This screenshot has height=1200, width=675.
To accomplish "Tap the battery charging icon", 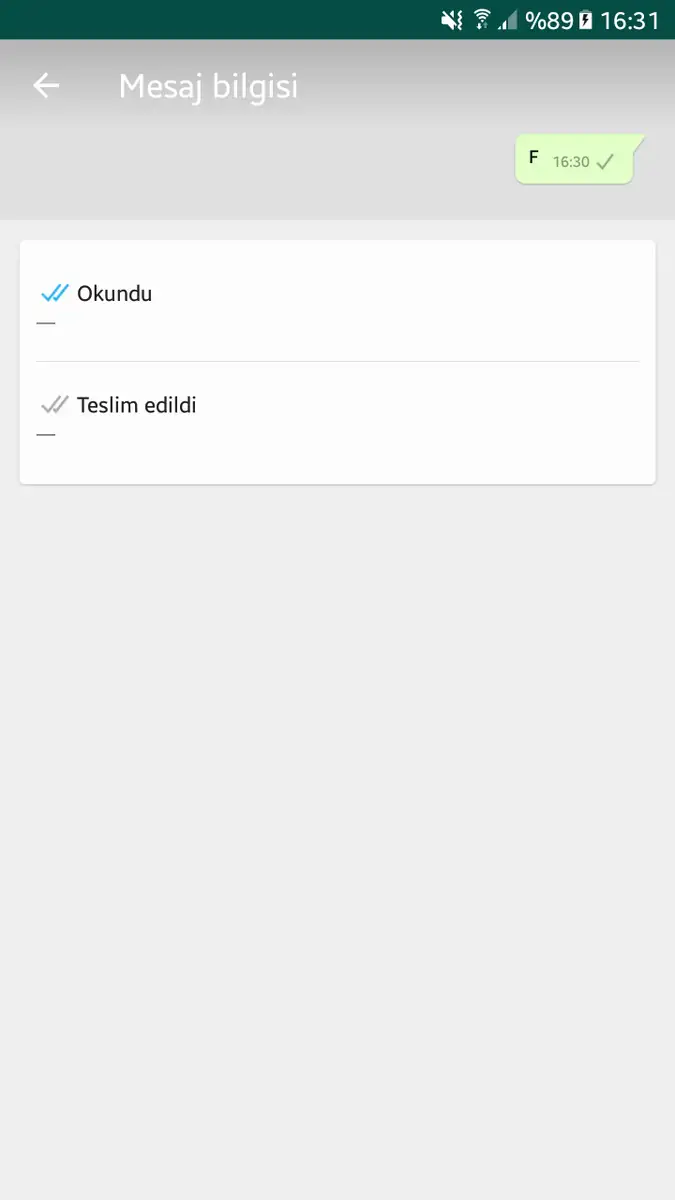I will [x=585, y=20].
